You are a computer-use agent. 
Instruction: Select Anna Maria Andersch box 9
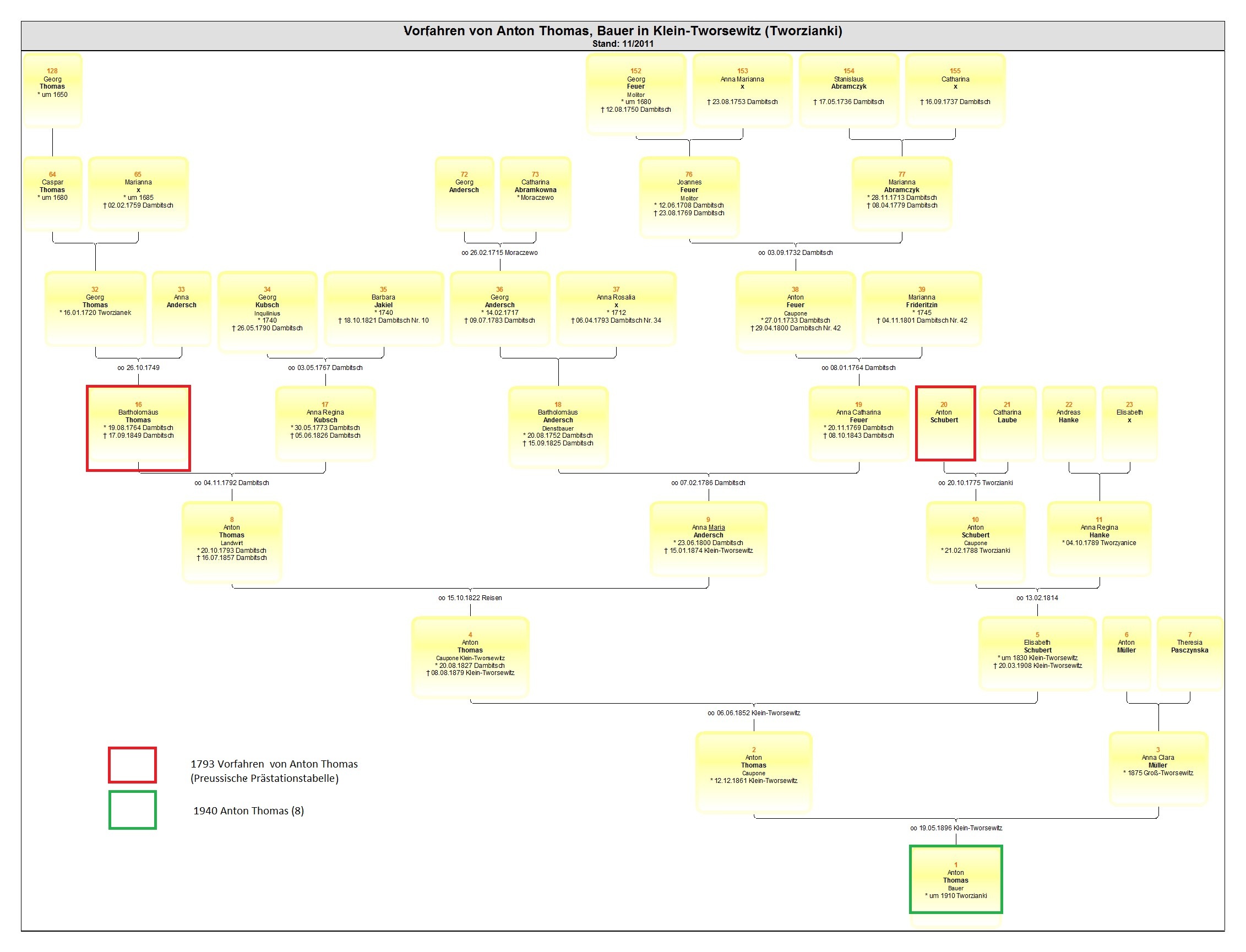[x=708, y=538]
